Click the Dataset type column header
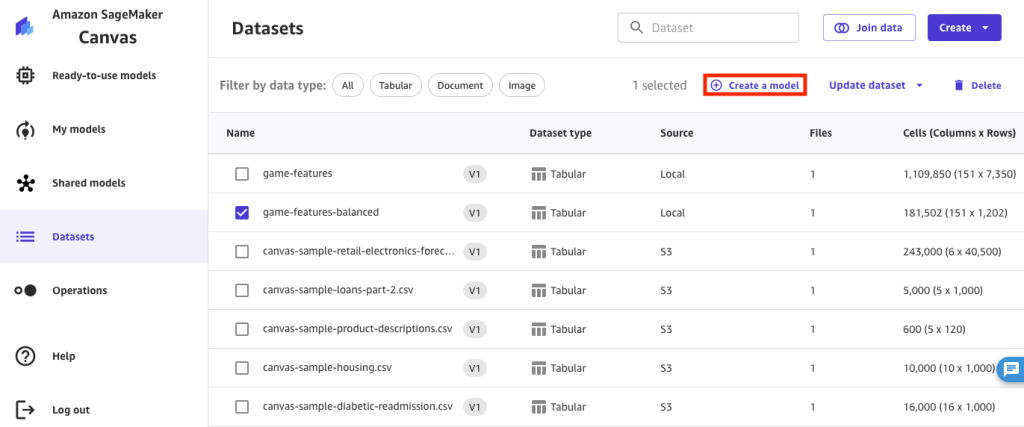This screenshot has width=1024, height=427. (560, 133)
